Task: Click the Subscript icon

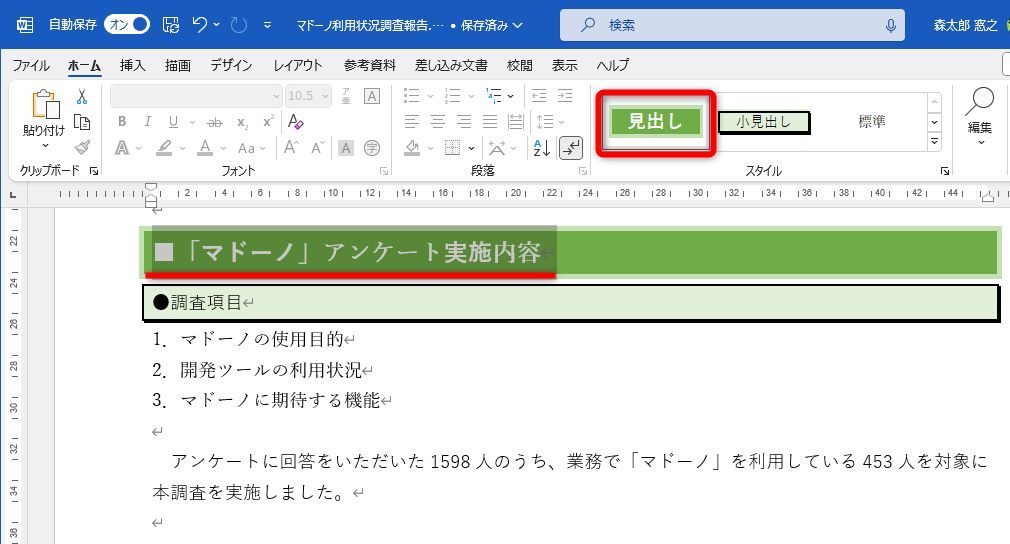Action: 242,122
